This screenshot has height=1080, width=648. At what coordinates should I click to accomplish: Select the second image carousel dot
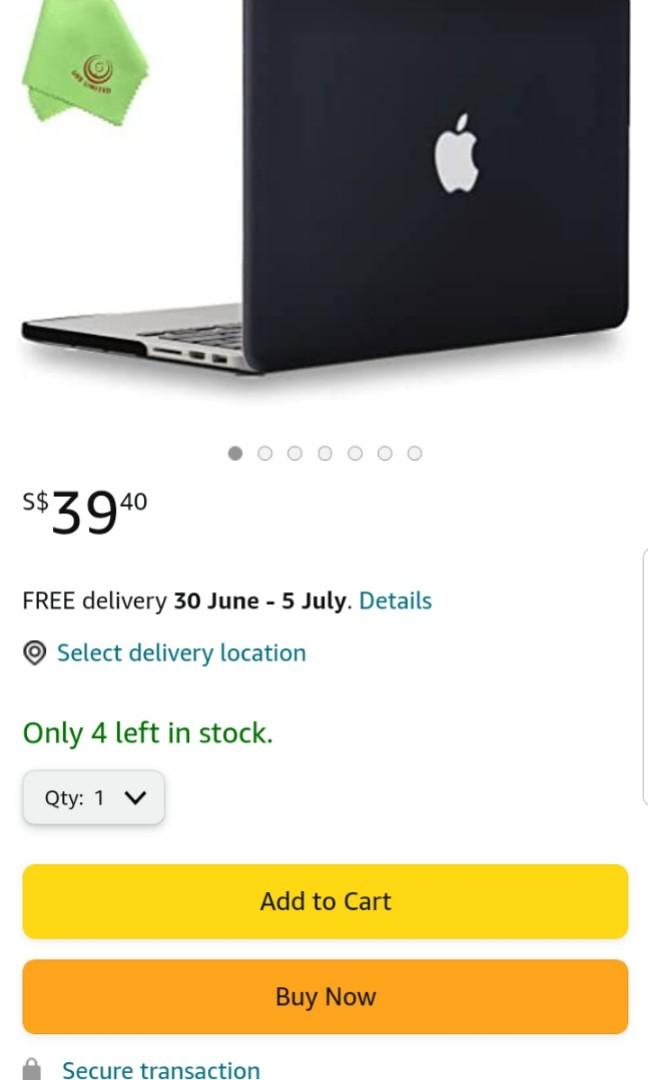click(x=265, y=453)
